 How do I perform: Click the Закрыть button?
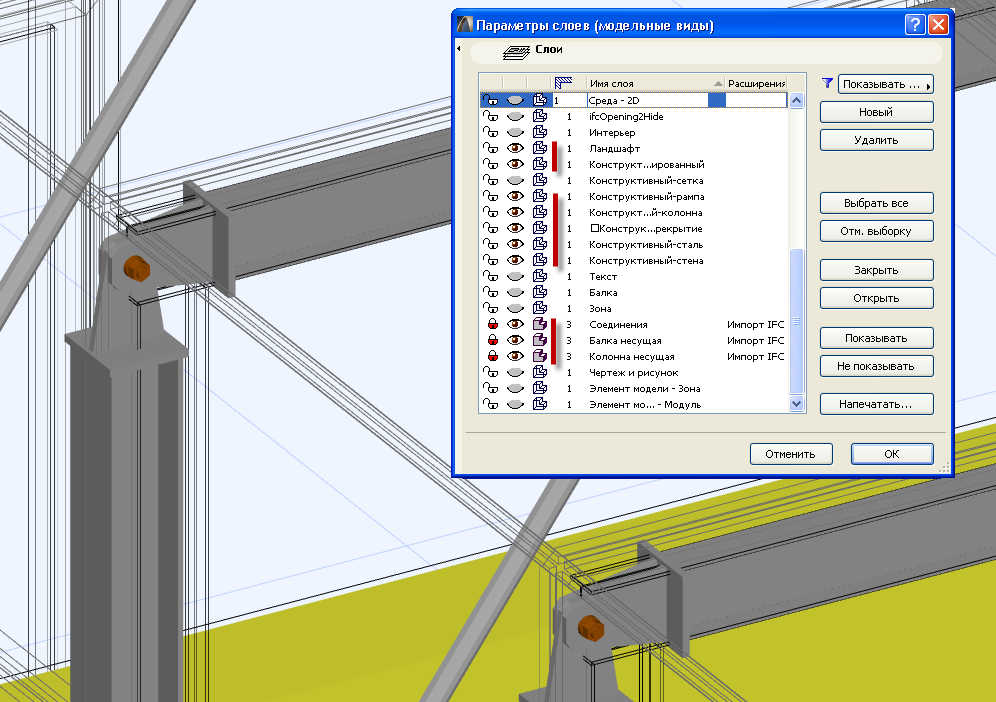877,270
